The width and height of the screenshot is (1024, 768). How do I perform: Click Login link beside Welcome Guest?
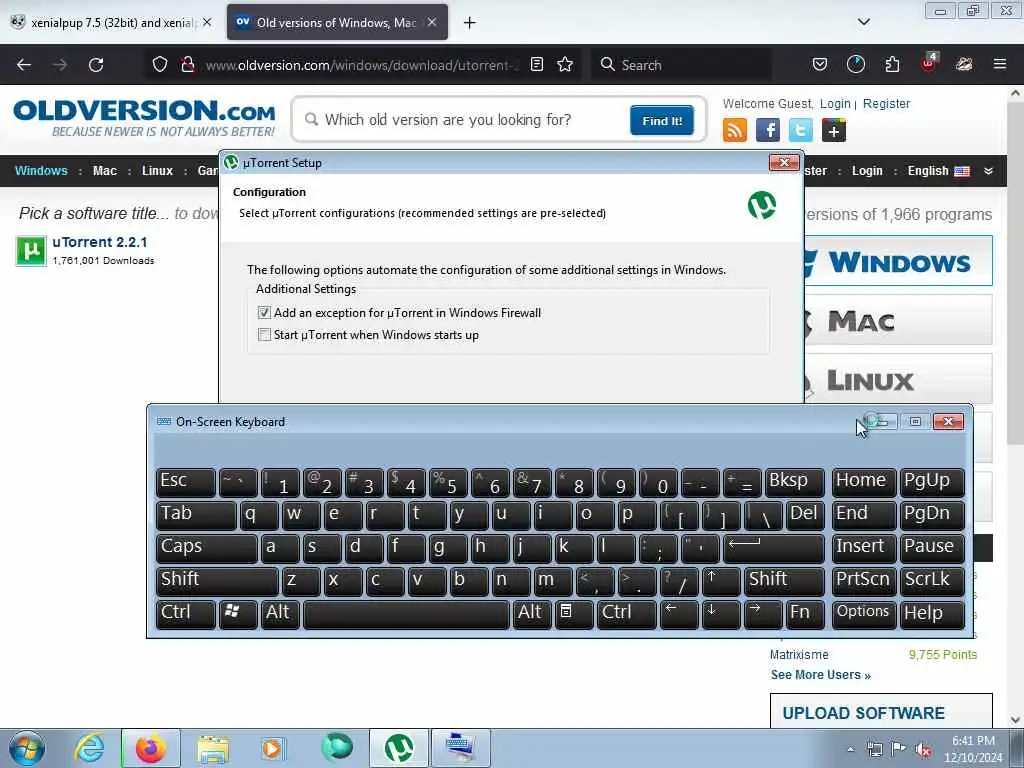point(835,104)
